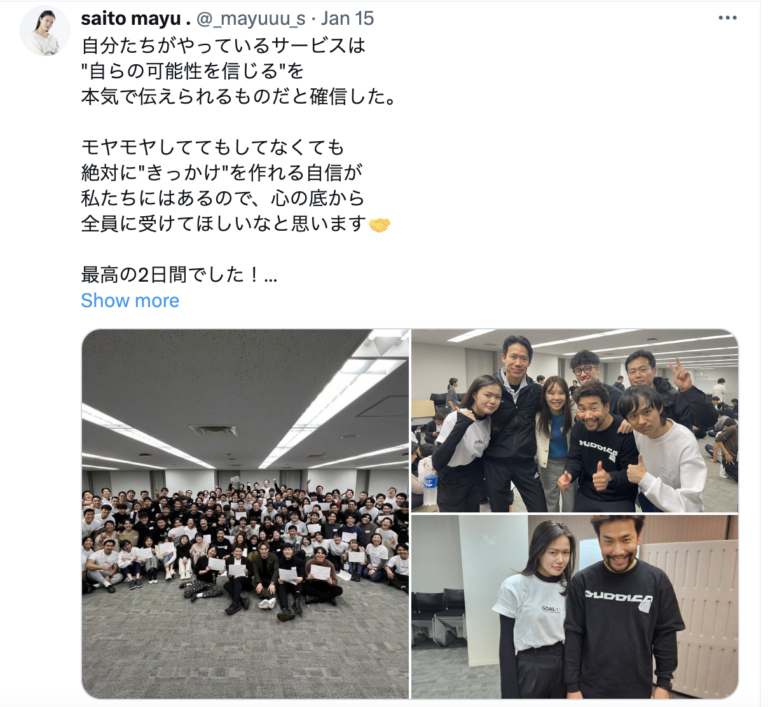Click the quoted line "自らの可能性を信じる"を
Viewport: 768px width, 707px height.
point(192,72)
